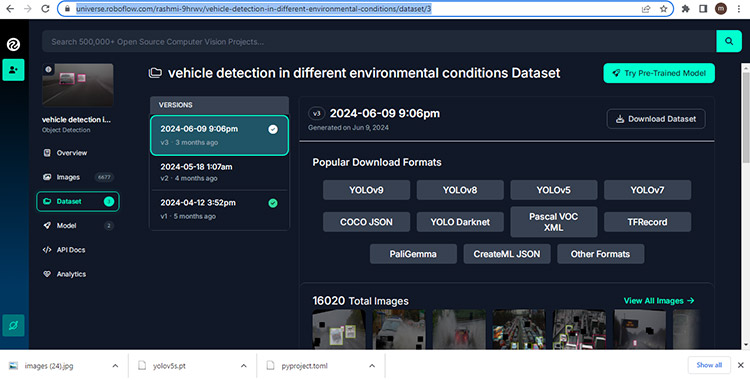Click the browser back arrow
This screenshot has height=380, width=750.
(x=10, y=9)
